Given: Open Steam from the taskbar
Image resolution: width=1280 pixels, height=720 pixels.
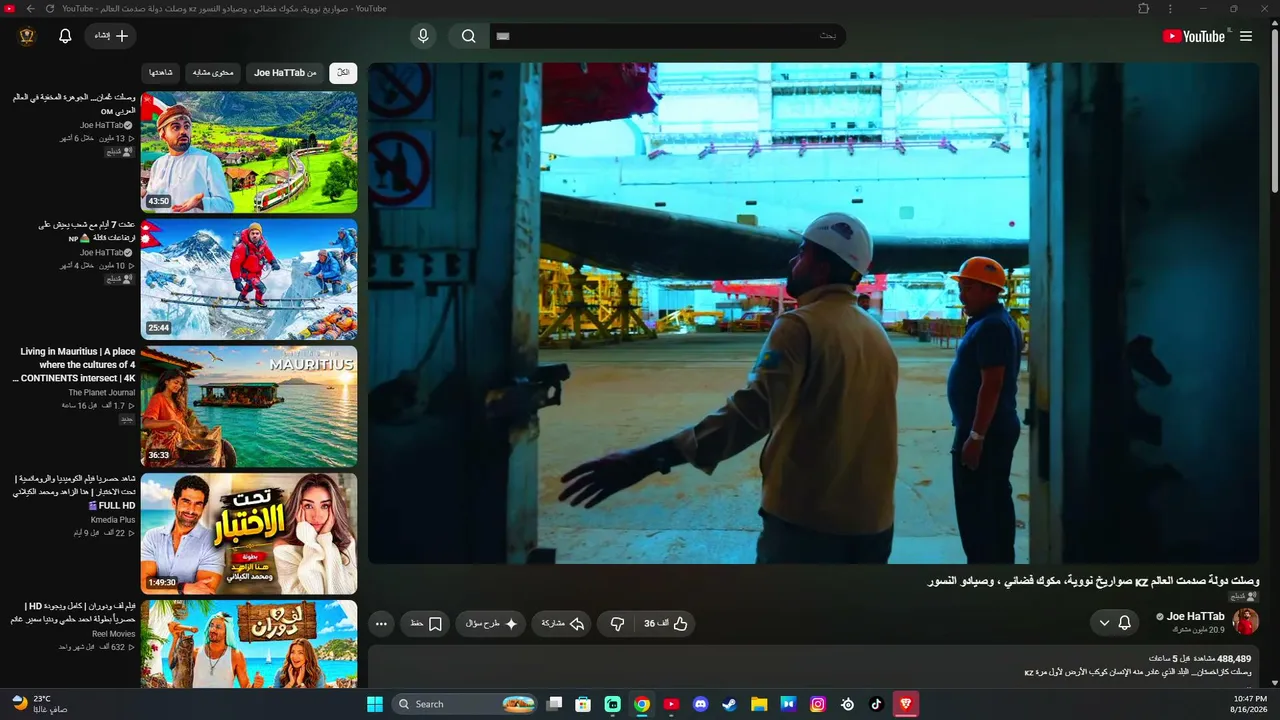Looking at the screenshot, I should pos(730,704).
